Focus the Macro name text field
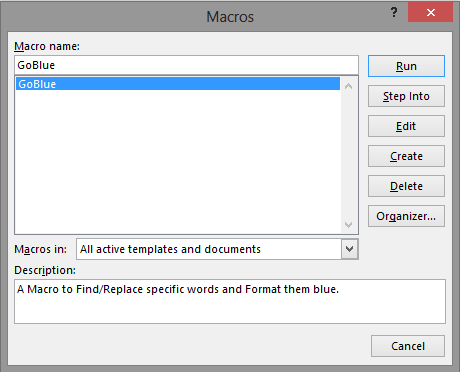The width and height of the screenshot is (460, 372). (186, 65)
